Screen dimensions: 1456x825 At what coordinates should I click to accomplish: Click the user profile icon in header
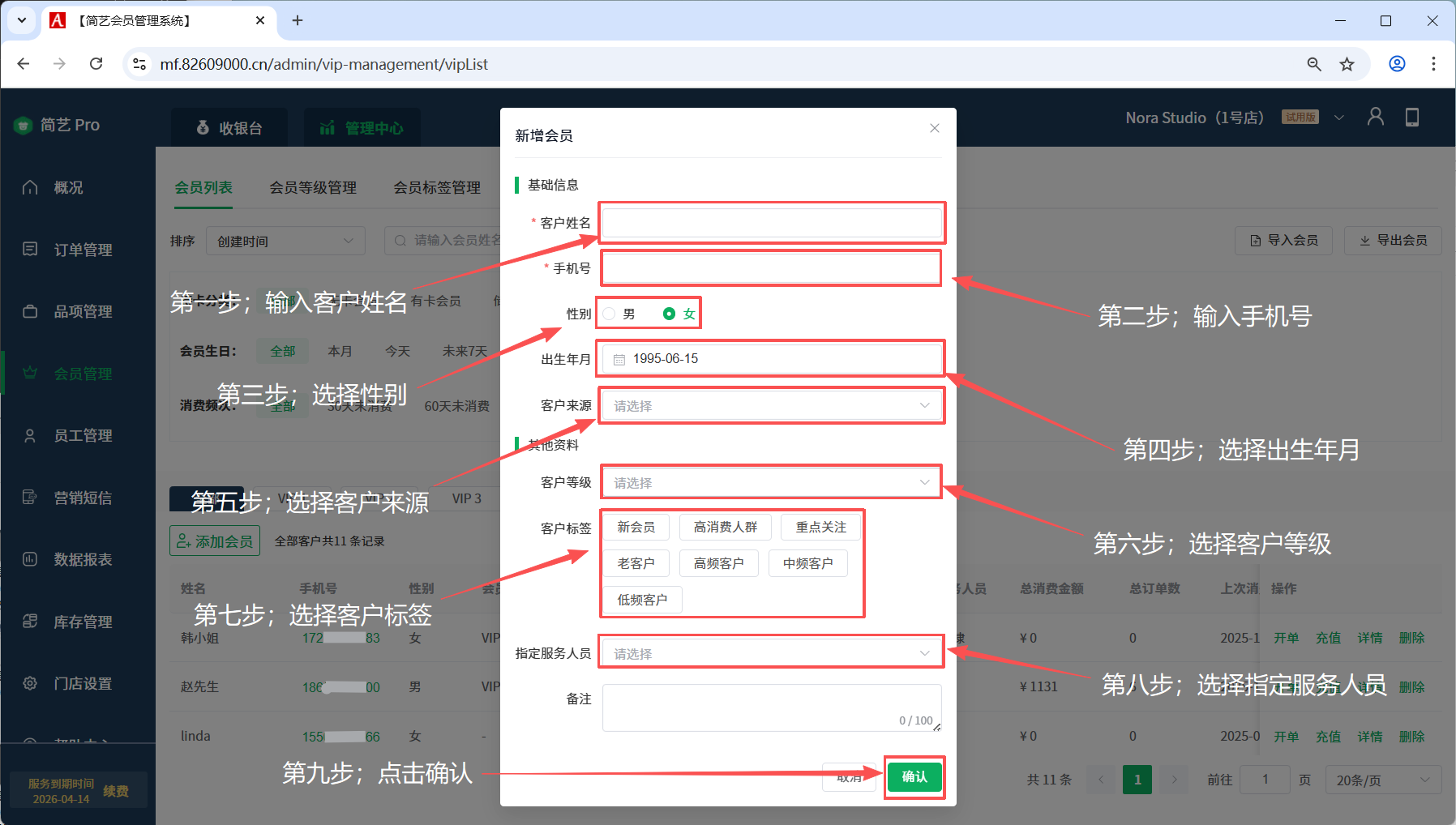pyautogui.click(x=1375, y=118)
